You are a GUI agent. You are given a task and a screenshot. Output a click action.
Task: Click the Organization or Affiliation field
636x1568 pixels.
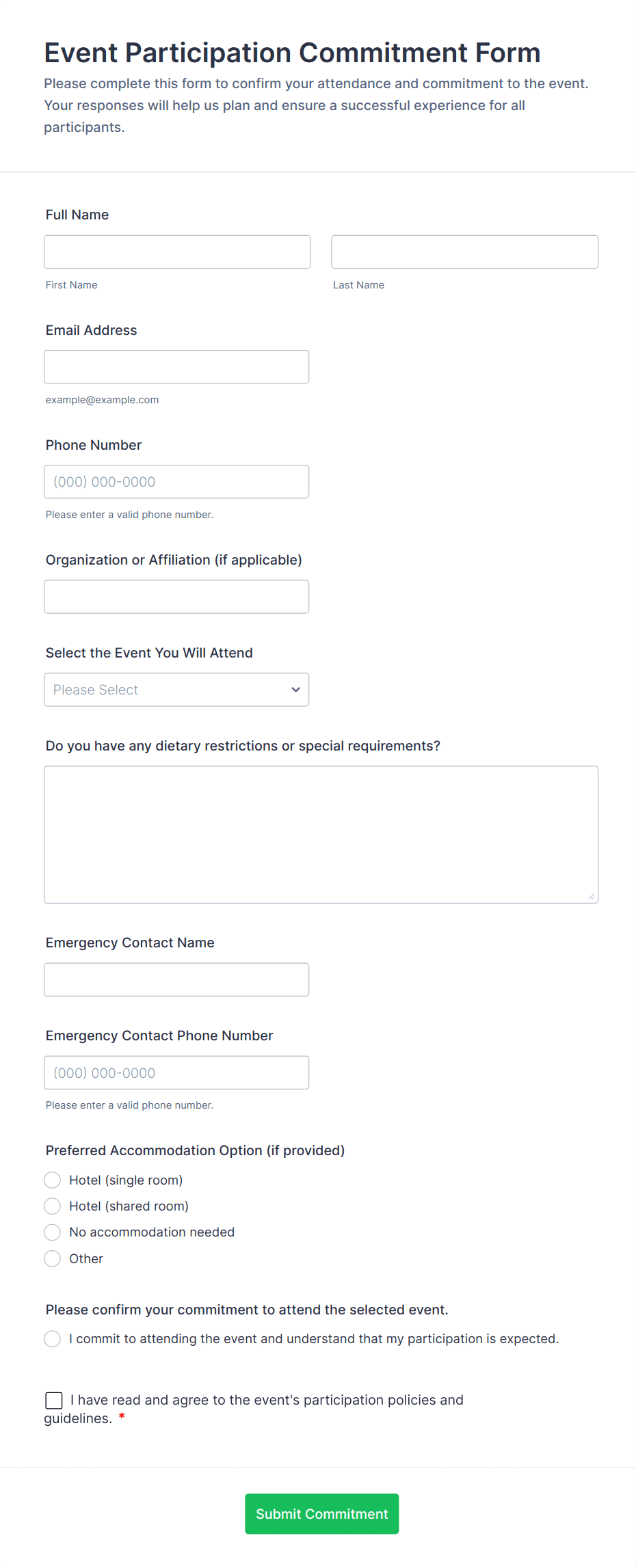pyautogui.click(x=176, y=597)
